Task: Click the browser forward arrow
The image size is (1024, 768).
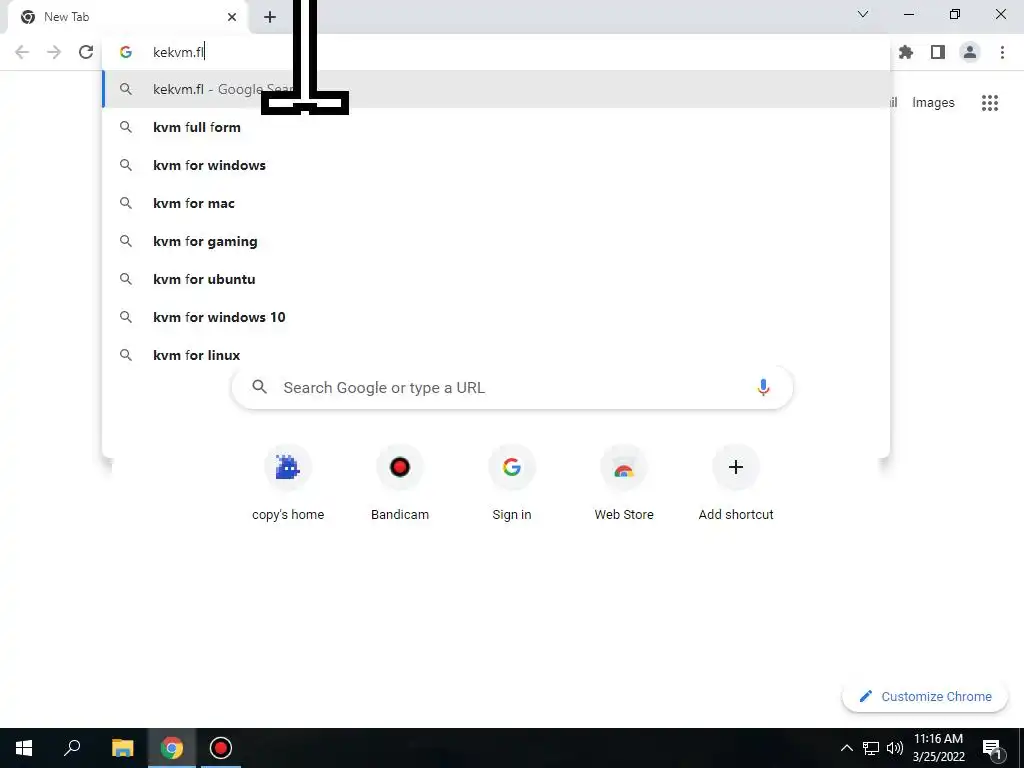Action: coord(54,52)
